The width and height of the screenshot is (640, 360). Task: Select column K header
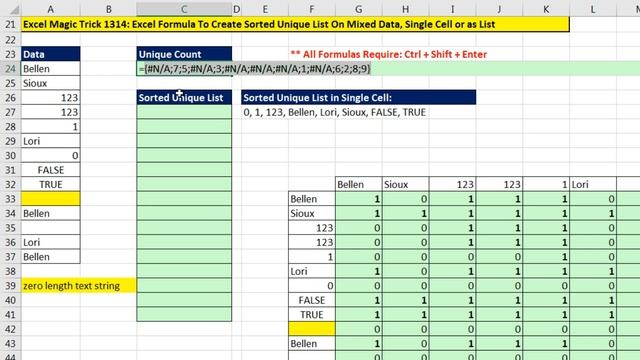[x=546, y=9]
